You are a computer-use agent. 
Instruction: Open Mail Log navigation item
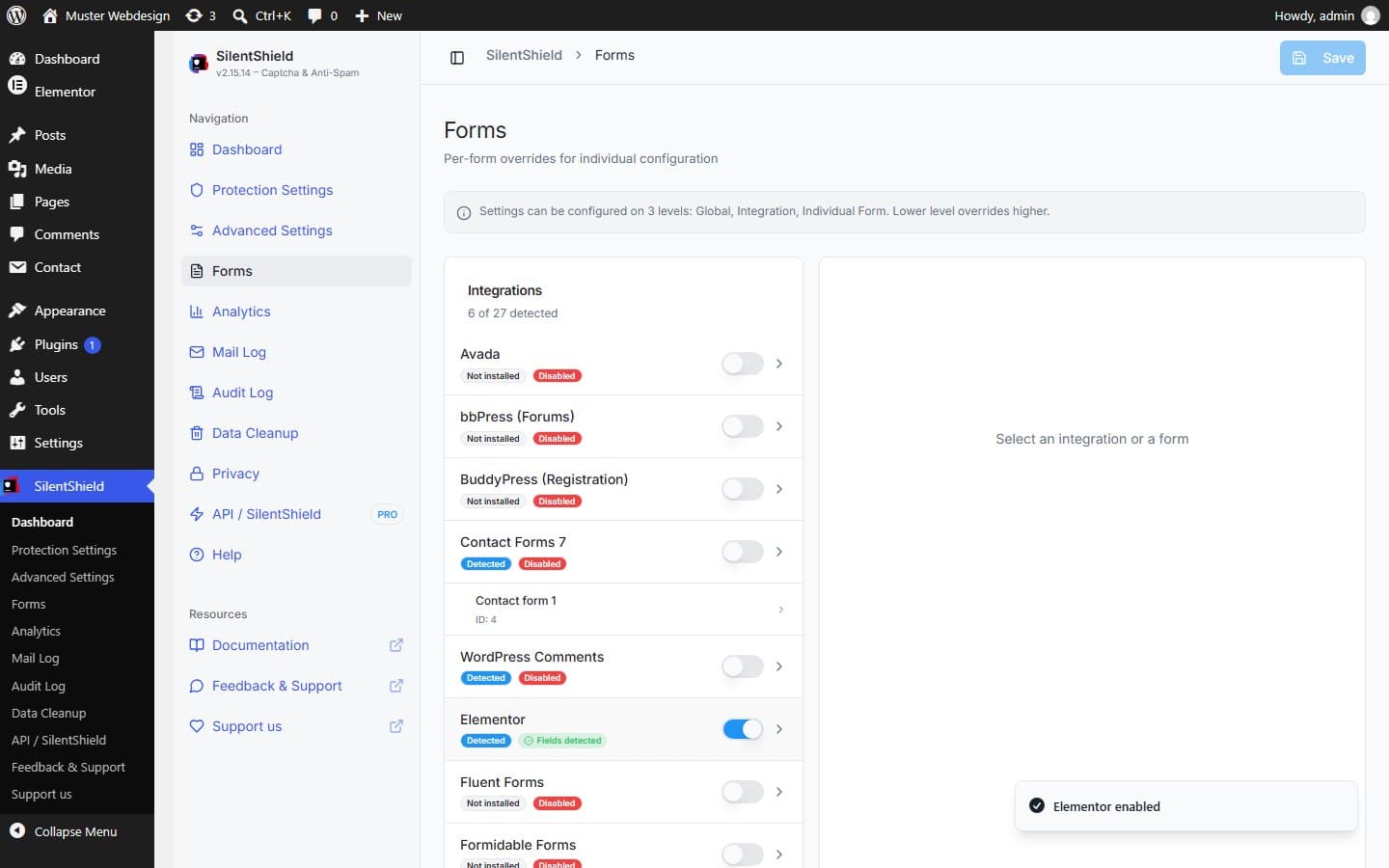296,352
